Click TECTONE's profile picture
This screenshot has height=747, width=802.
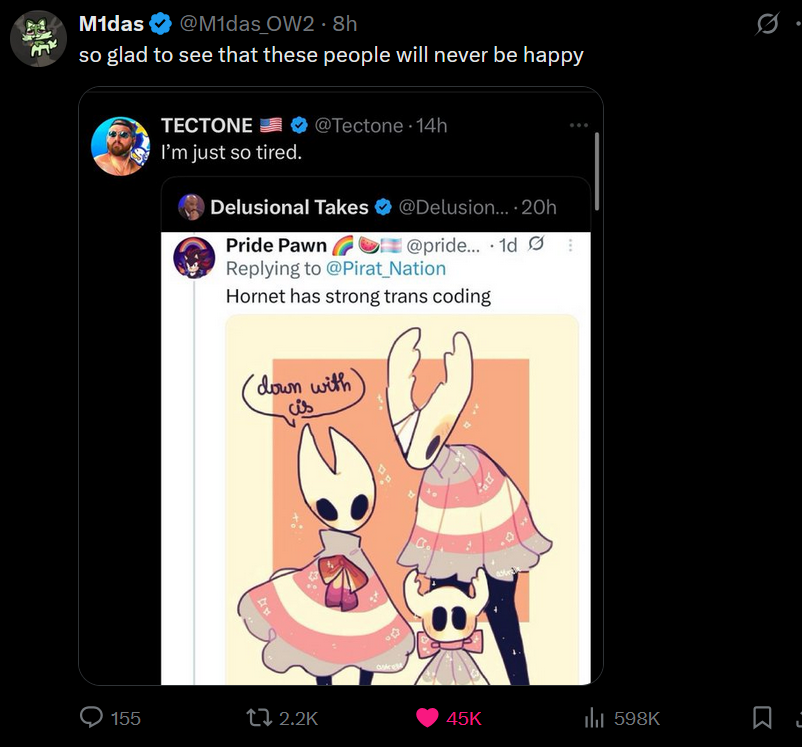[x=120, y=146]
